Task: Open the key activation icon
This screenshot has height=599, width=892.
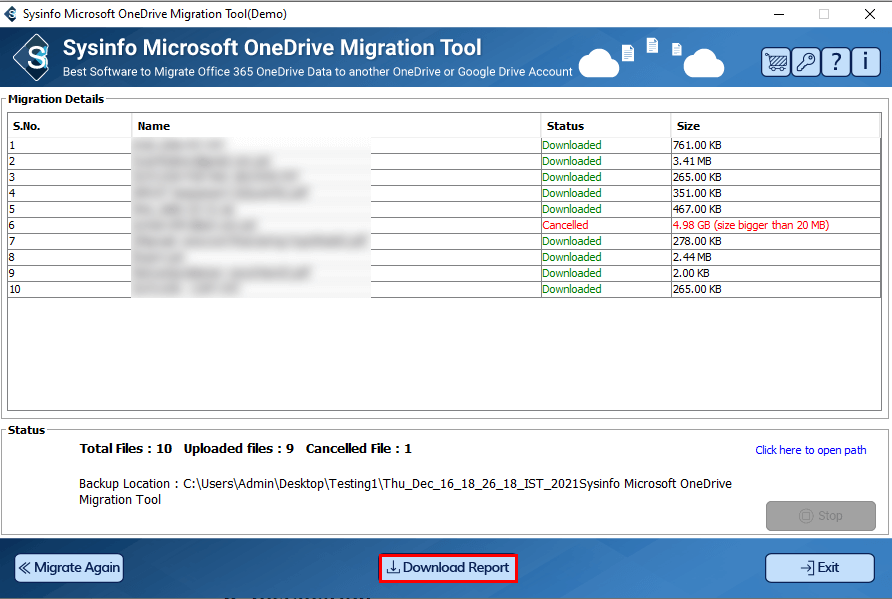Action: click(x=806, y=62)
